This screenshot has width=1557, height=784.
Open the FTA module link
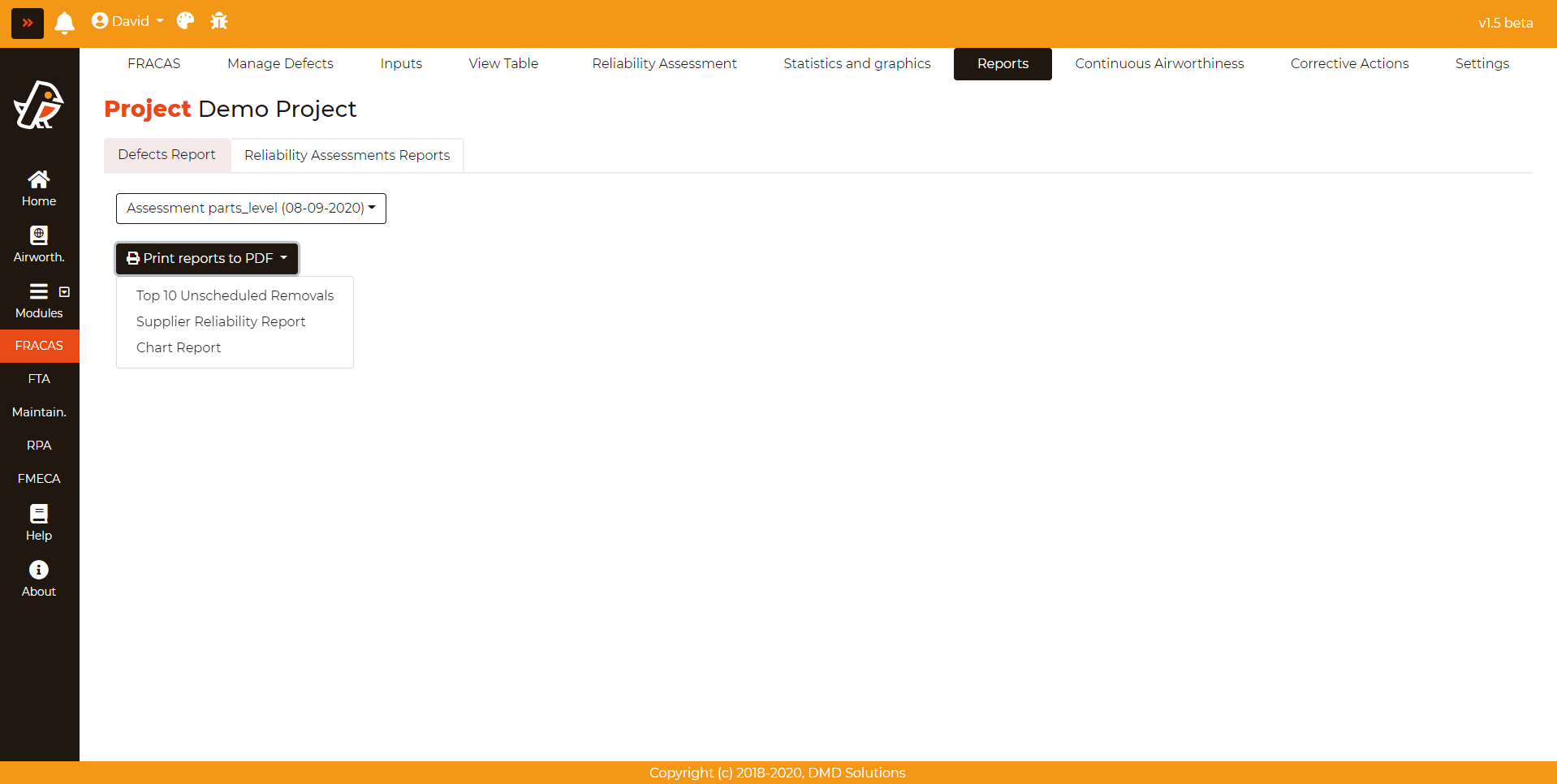(x=39, y=379)
